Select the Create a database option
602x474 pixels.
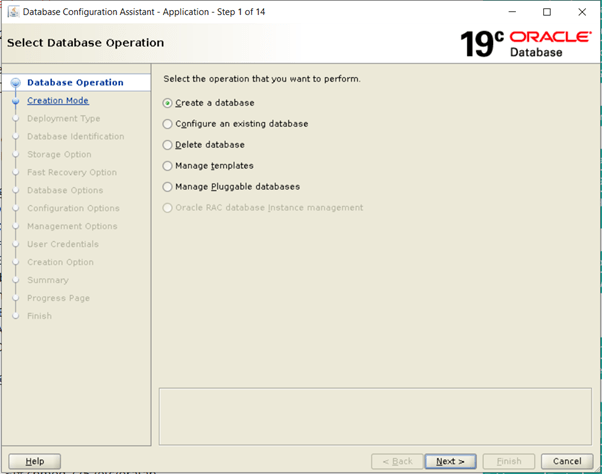(x=168, y=103)
